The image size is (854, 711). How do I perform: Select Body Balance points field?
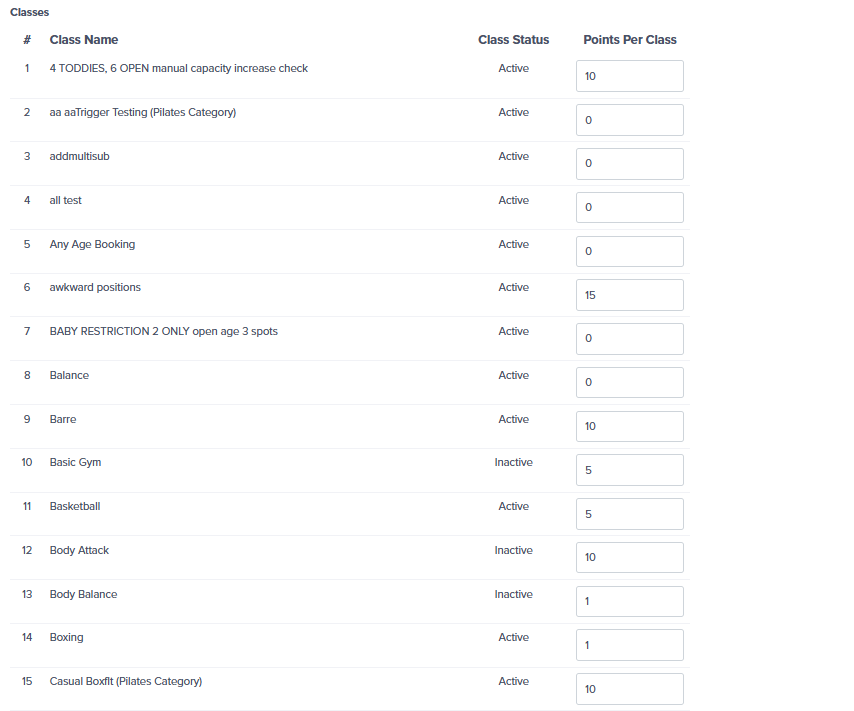pos(630,601)
